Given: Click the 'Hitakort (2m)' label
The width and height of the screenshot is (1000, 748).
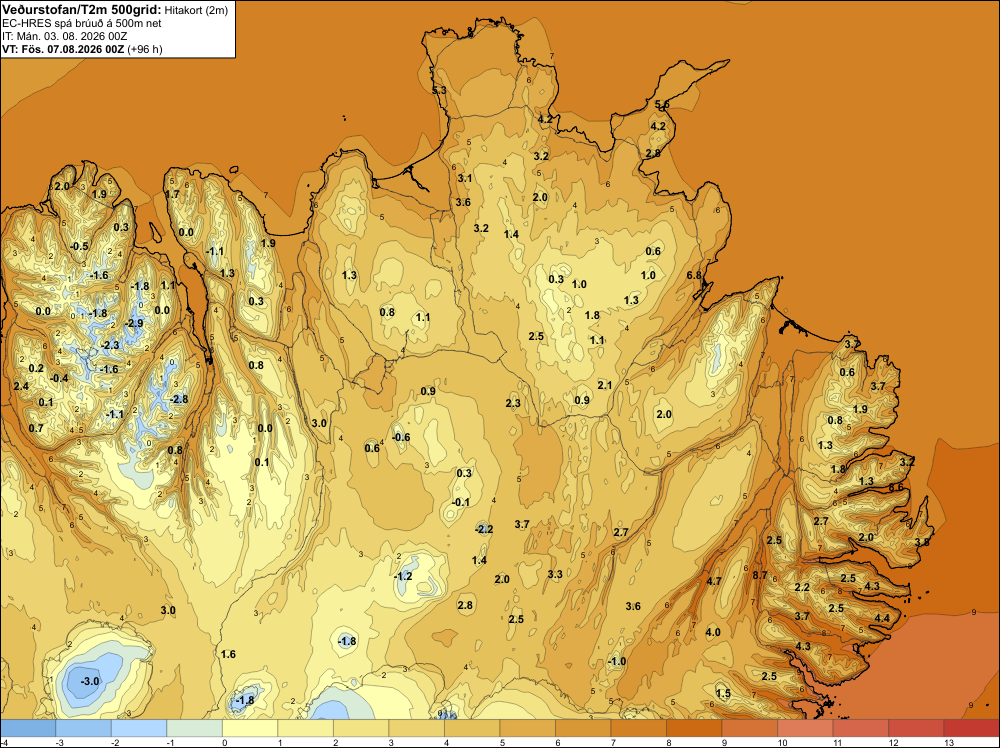Looking at the screenshot, I should [x=196, y=10].
